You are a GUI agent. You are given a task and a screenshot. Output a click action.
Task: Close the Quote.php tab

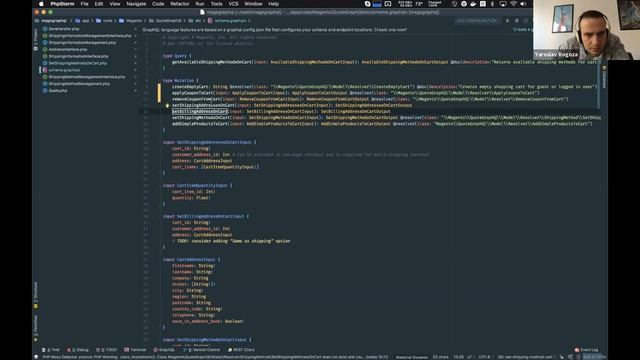click(x=136, y=90)
